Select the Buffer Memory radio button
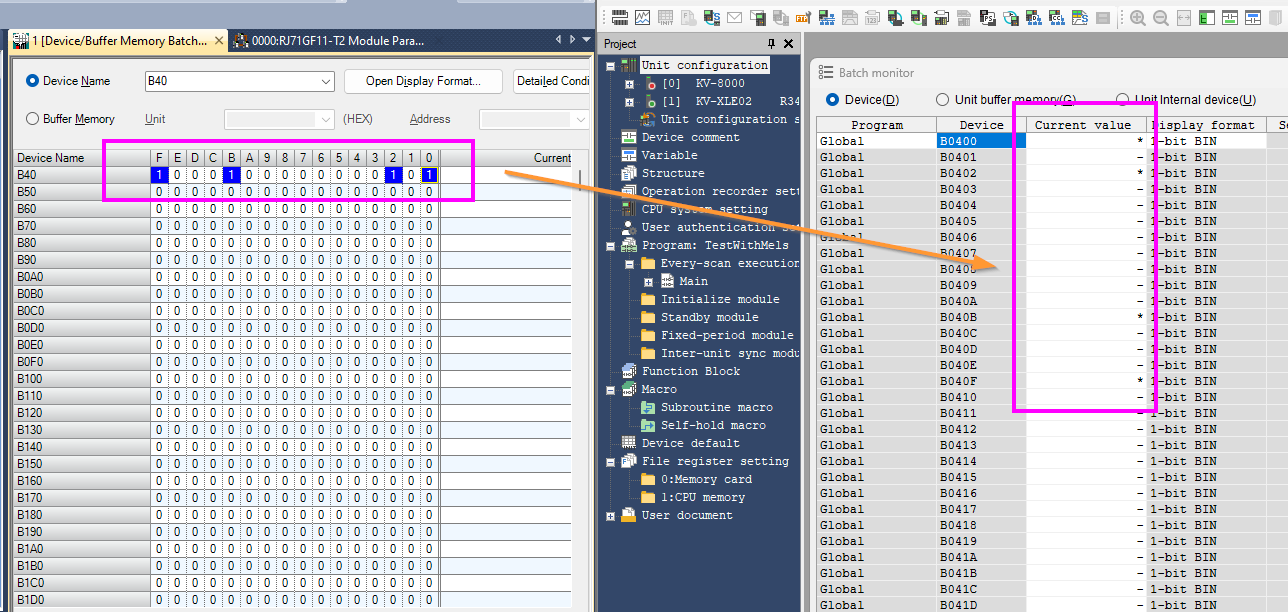 pos(32,118)
